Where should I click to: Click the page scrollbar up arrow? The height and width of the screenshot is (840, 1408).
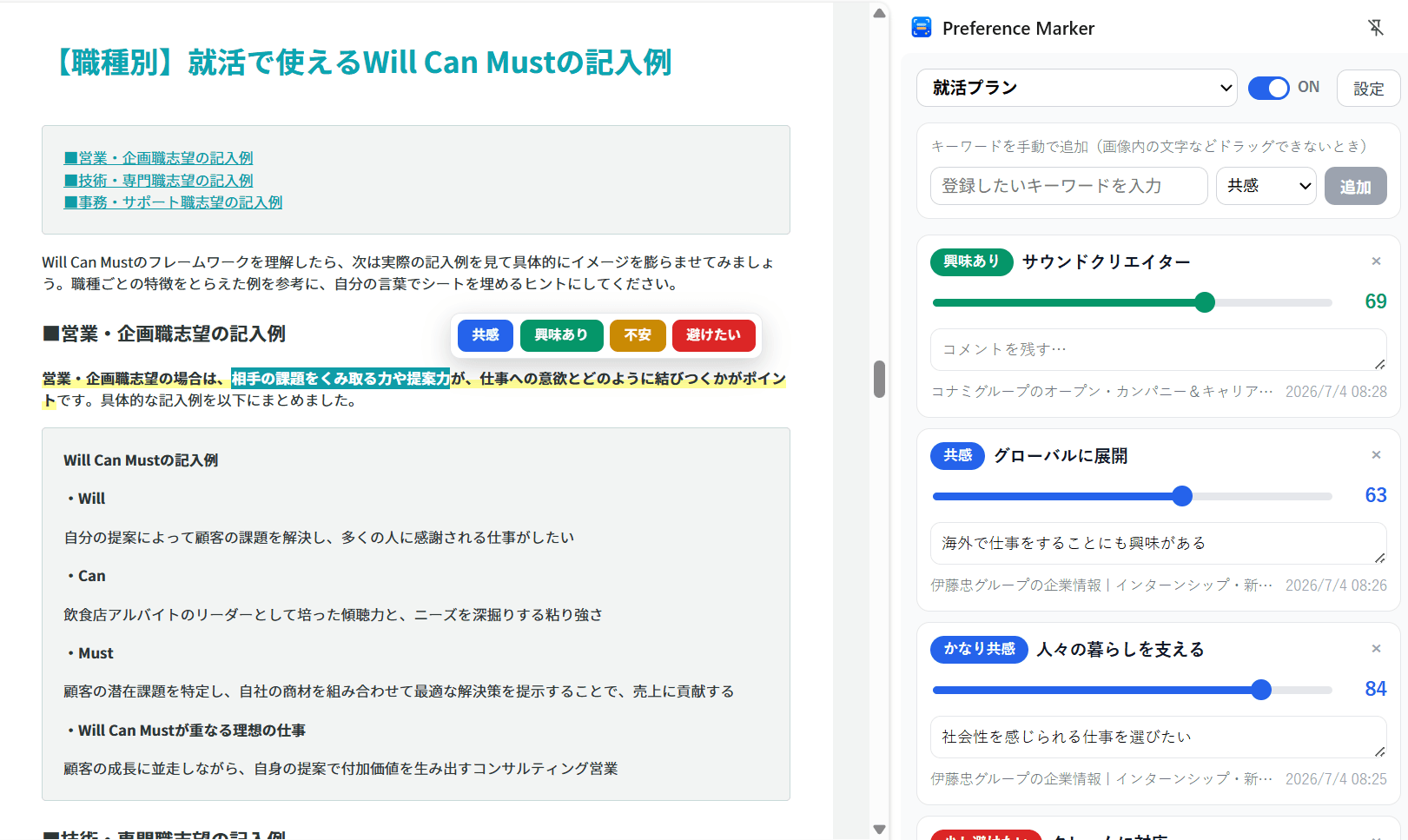[x=879, y=12]
